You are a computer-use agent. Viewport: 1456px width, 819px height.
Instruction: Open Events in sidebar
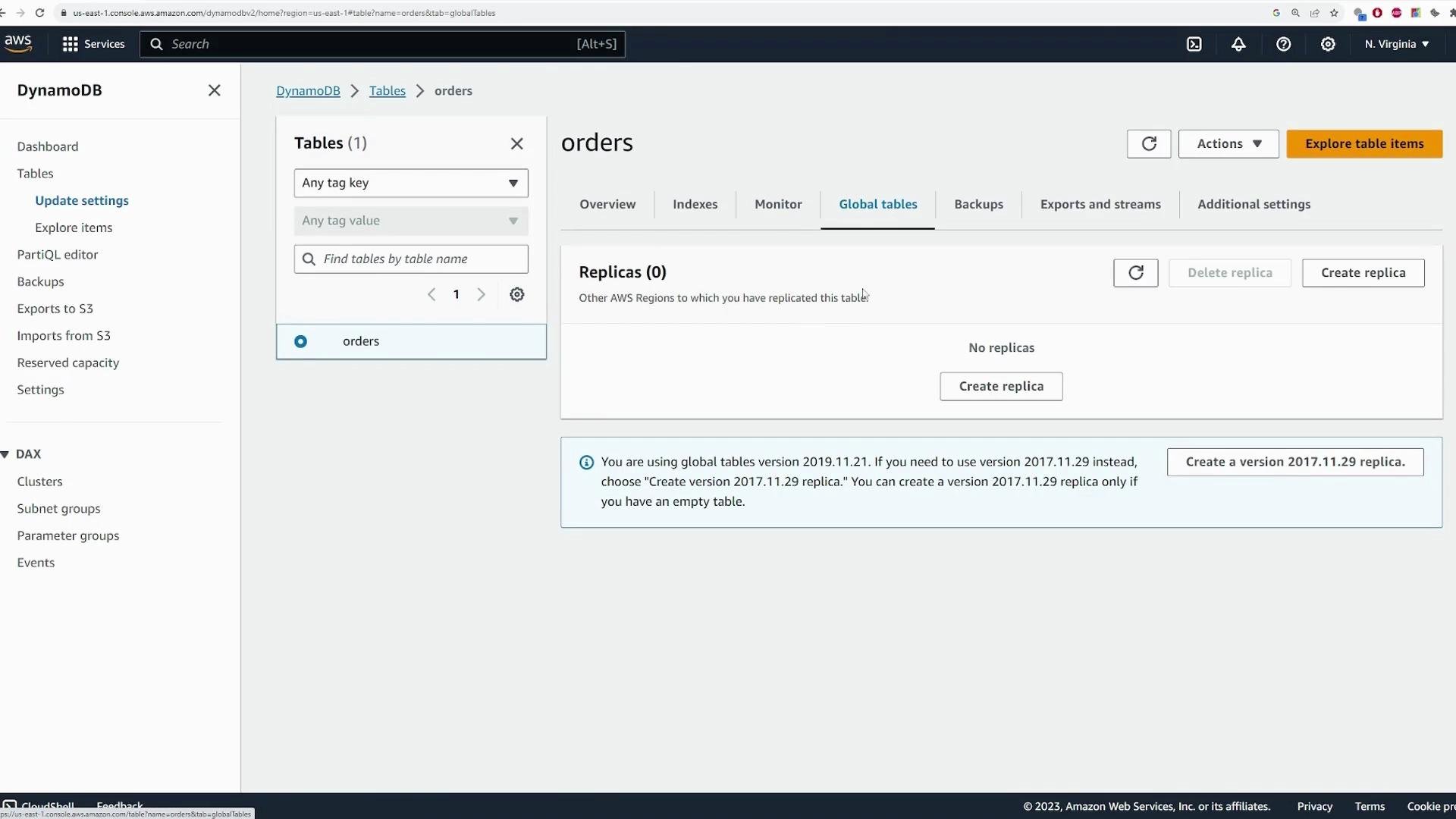point(36,563)
